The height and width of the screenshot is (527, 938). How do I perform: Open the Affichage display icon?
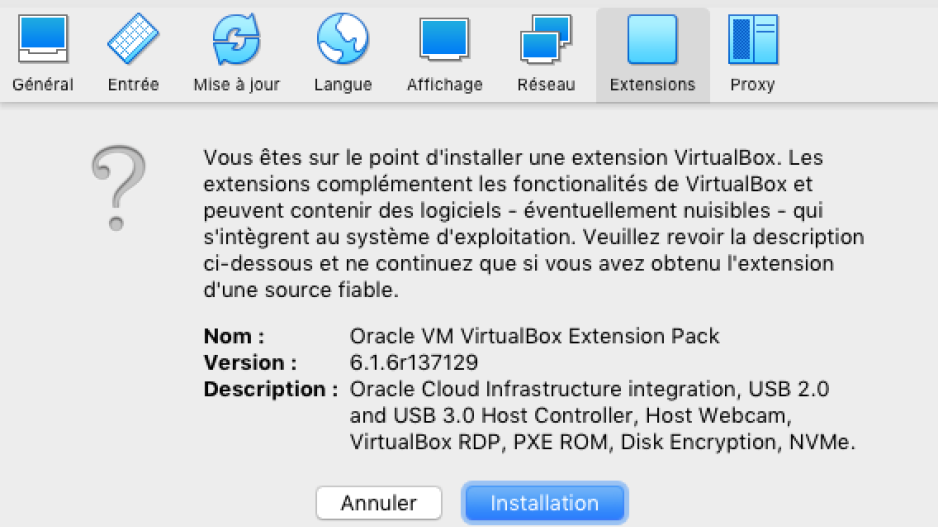click(x=444, y=39)
